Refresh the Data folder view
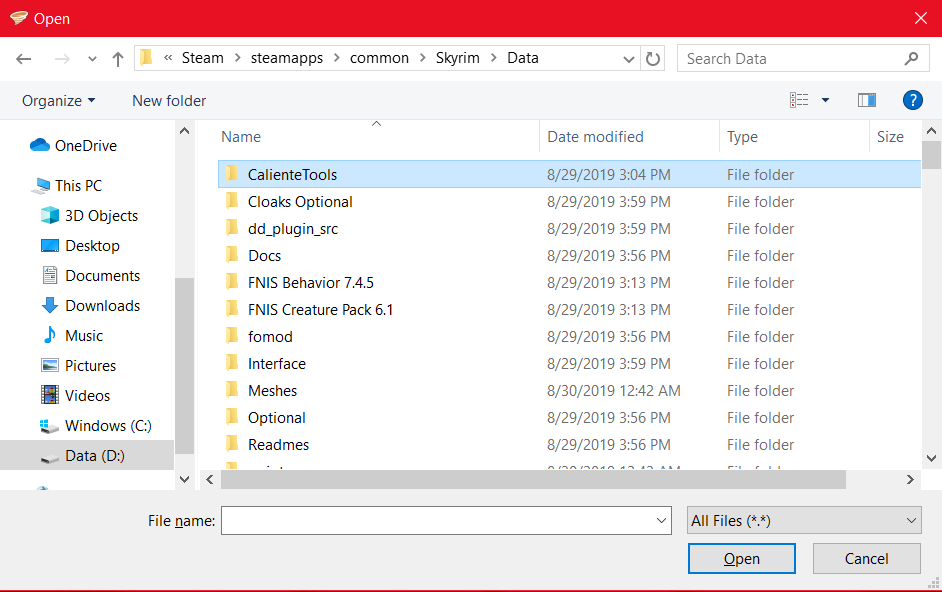Viewport: 942px width, 592px height. click(652, 59)
